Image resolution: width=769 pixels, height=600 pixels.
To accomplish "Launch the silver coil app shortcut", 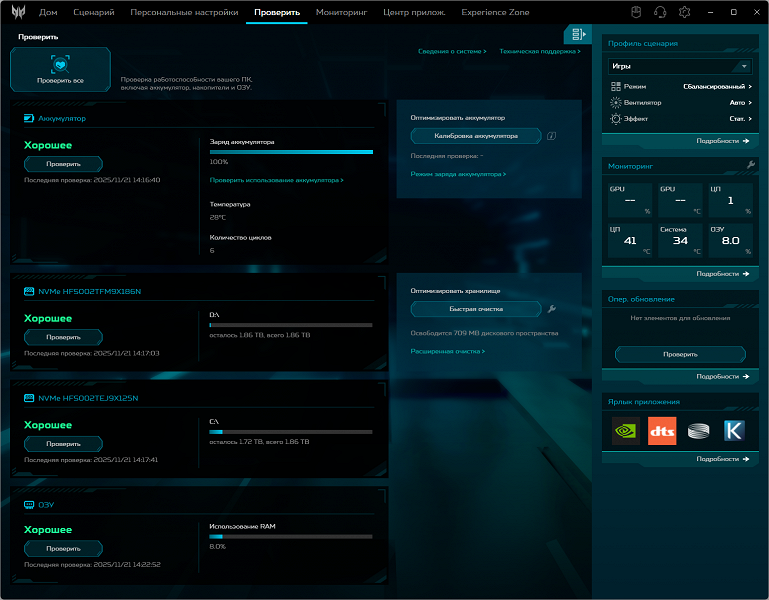I will coord(698,431).
